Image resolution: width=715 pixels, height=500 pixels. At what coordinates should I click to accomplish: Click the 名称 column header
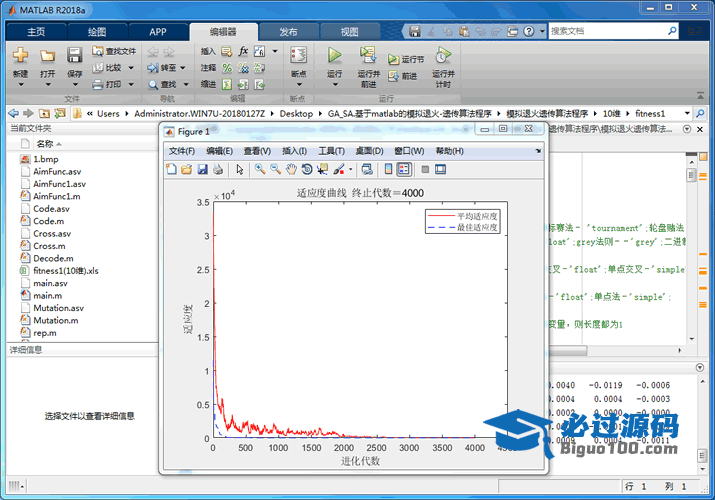point(45,144)
